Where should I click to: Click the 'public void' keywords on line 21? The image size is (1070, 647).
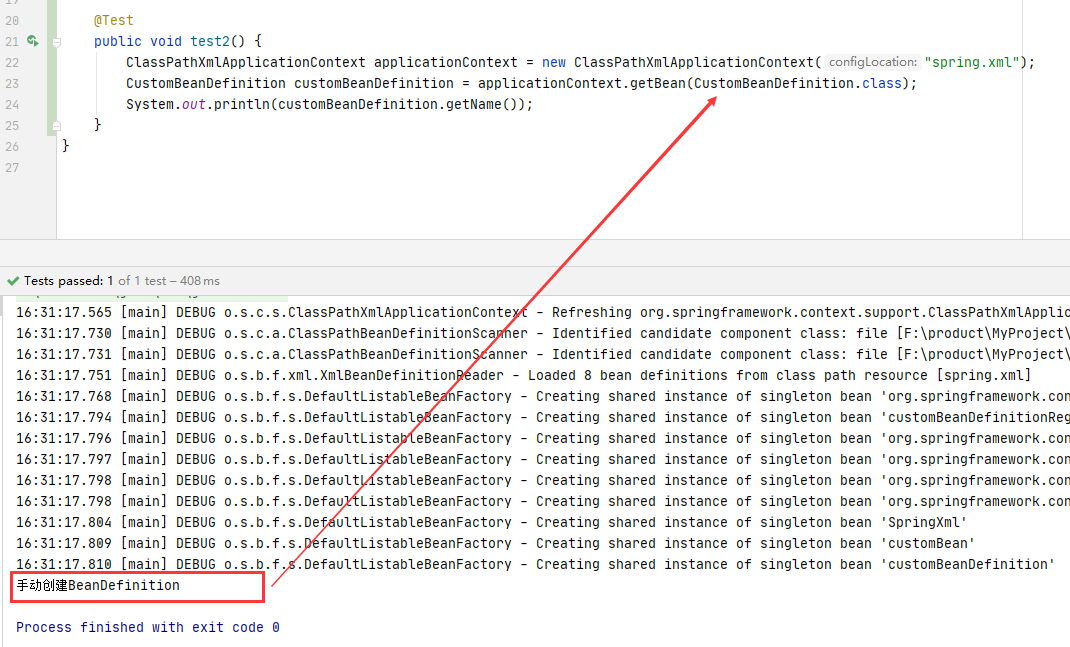(x=138, y=42)
